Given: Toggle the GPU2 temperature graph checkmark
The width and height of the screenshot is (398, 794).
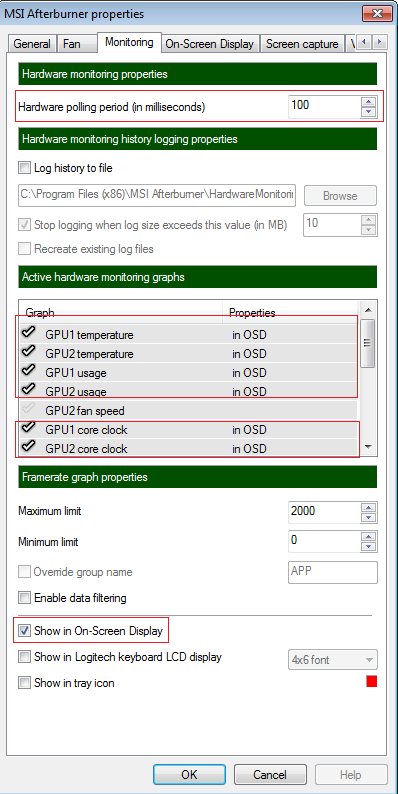Looking at the screenshot, I should point(29,352).
